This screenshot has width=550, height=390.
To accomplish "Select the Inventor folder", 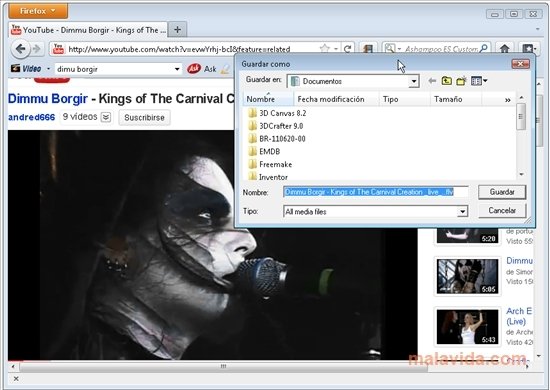I will pos(268,177).
